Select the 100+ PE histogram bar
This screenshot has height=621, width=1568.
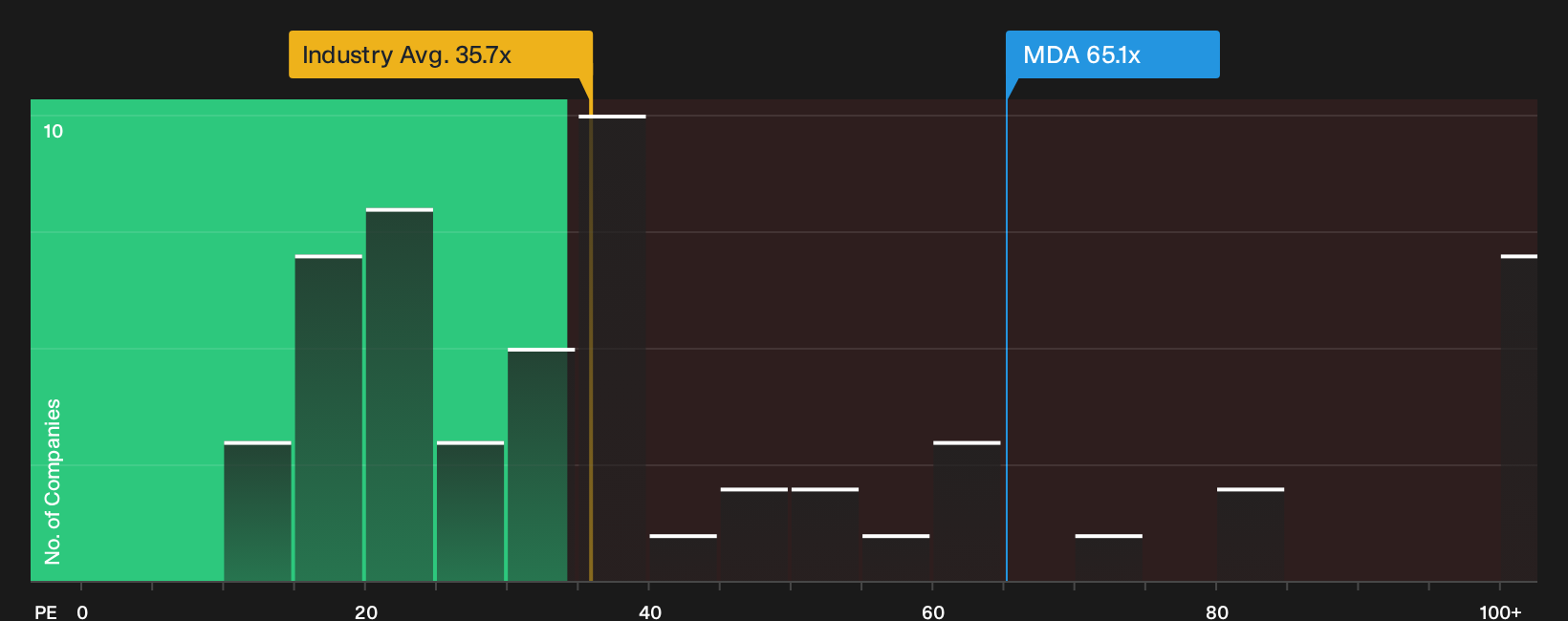pos(1519,418)
